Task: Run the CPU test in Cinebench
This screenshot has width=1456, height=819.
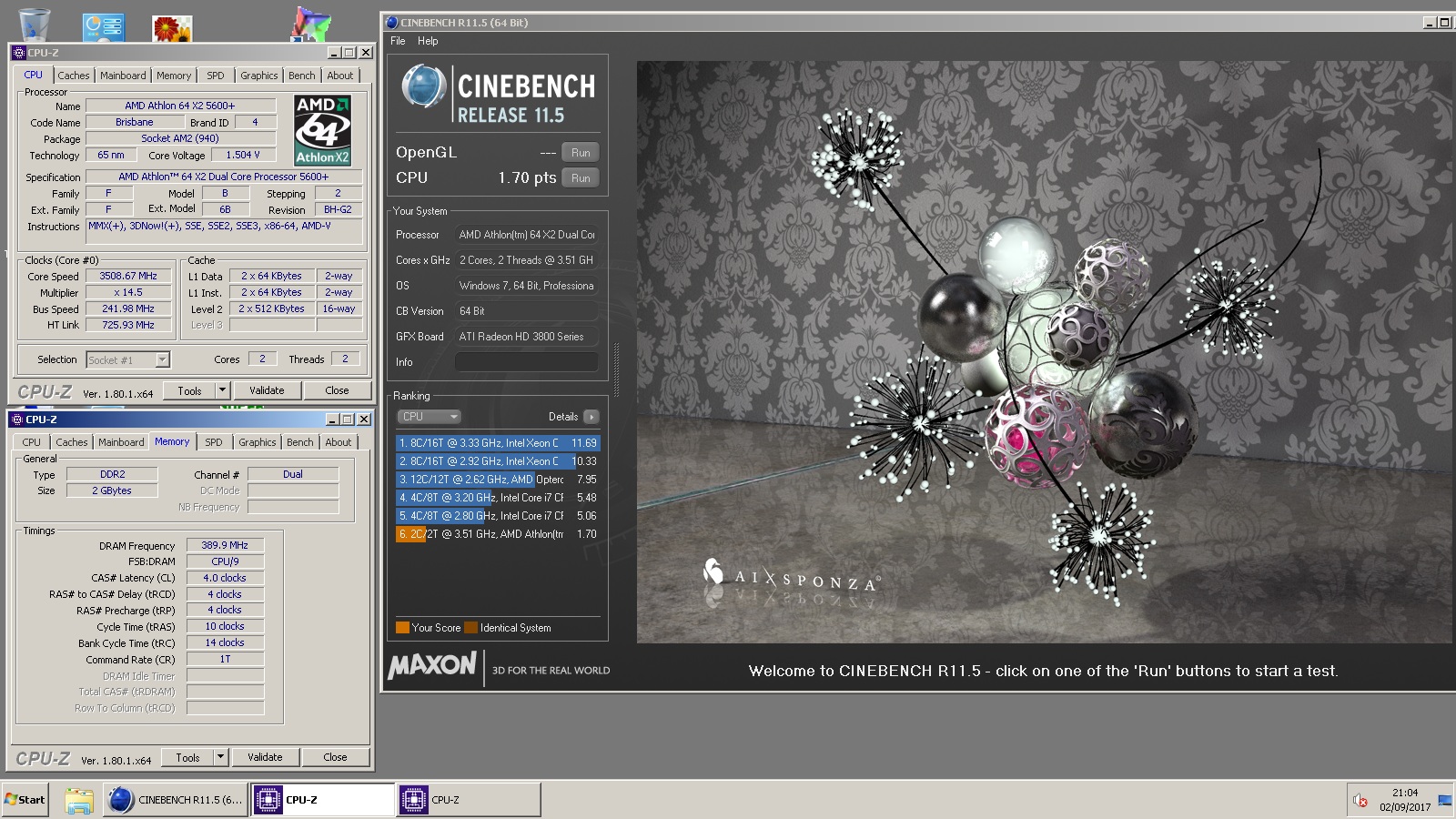Action: pyautogui.click(x=581, y=178)
